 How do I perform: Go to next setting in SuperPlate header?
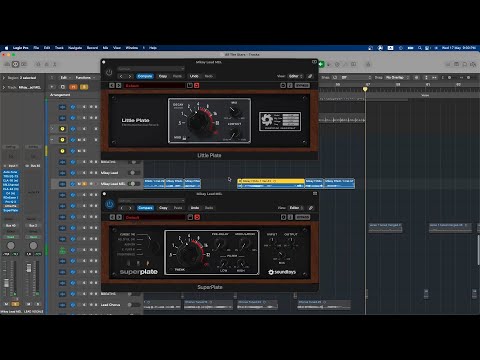[x=130, y=208]
